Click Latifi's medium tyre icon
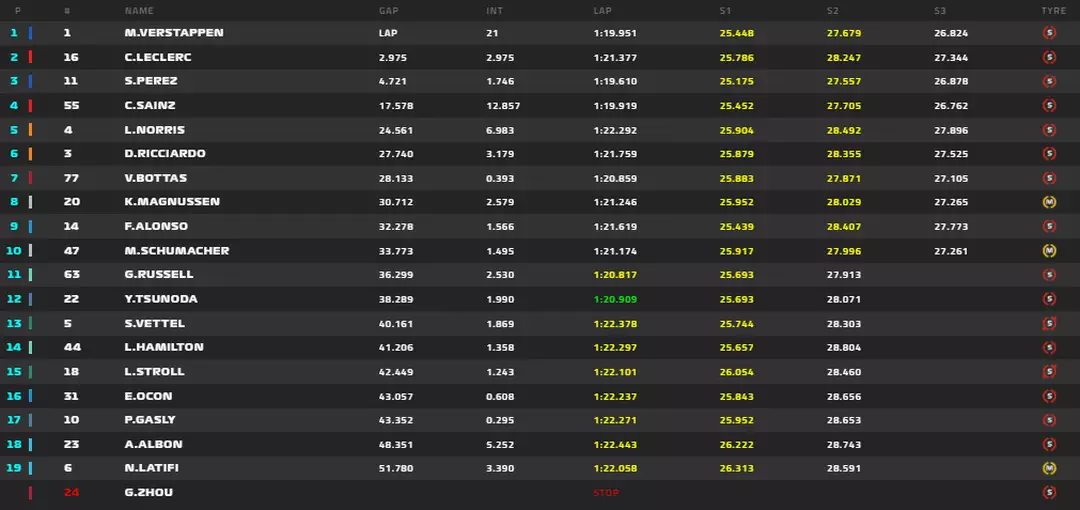This screenshot has height=510, width=1080. pos(1049,469)
